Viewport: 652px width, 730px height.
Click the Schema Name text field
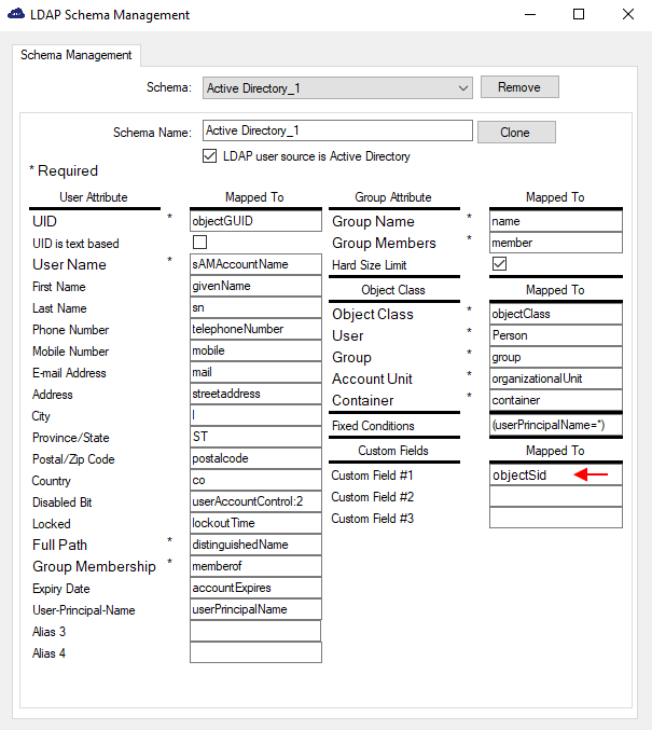(x=337, y=131)
